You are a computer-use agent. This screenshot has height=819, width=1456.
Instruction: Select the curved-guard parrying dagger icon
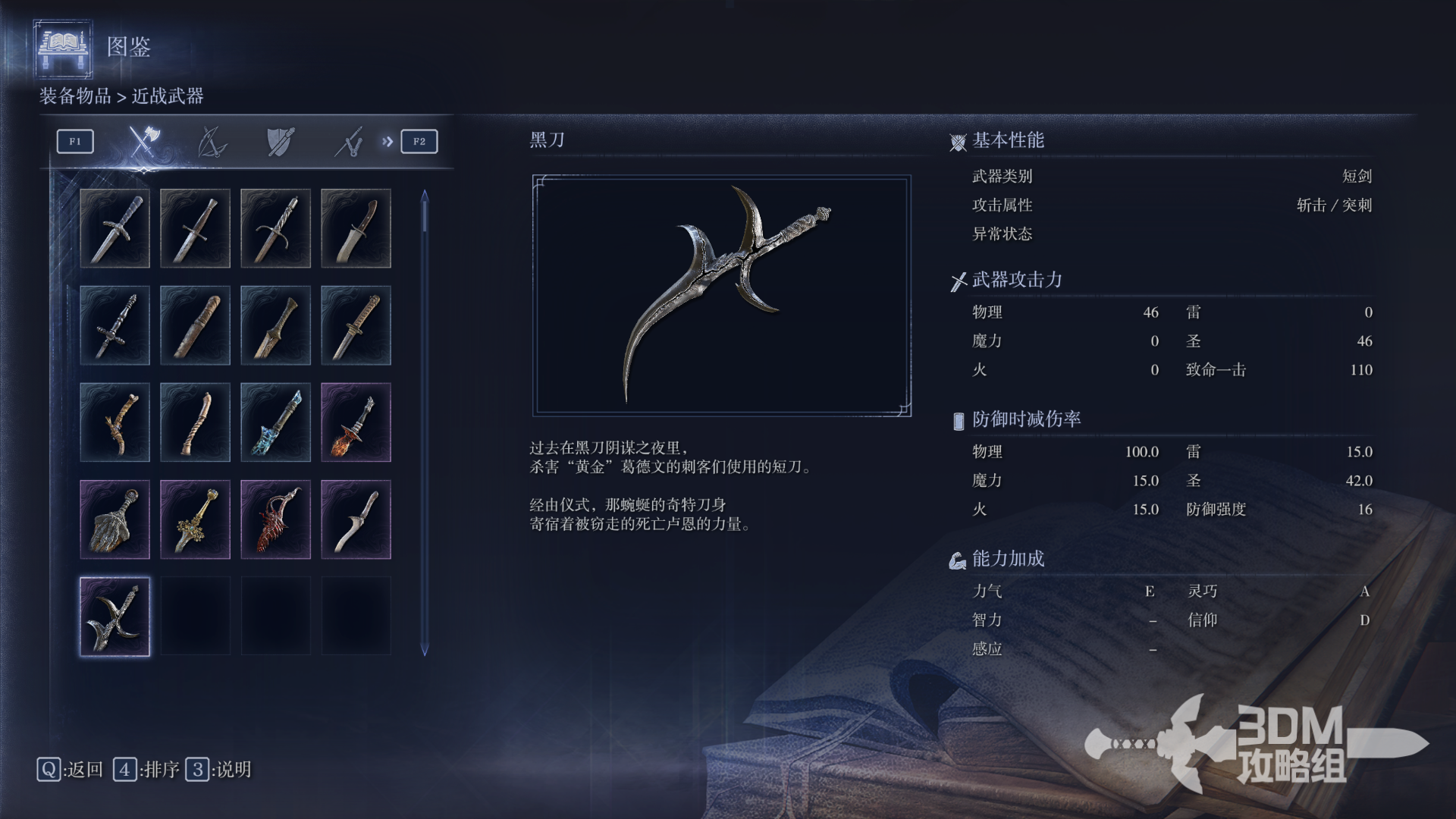[276, 228]
